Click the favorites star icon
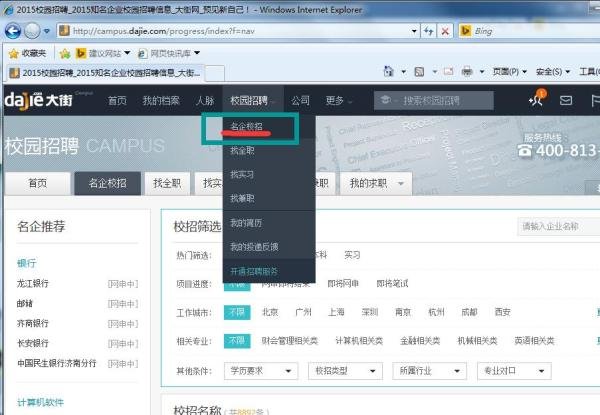600x415 pixels. tap(14, 53)
